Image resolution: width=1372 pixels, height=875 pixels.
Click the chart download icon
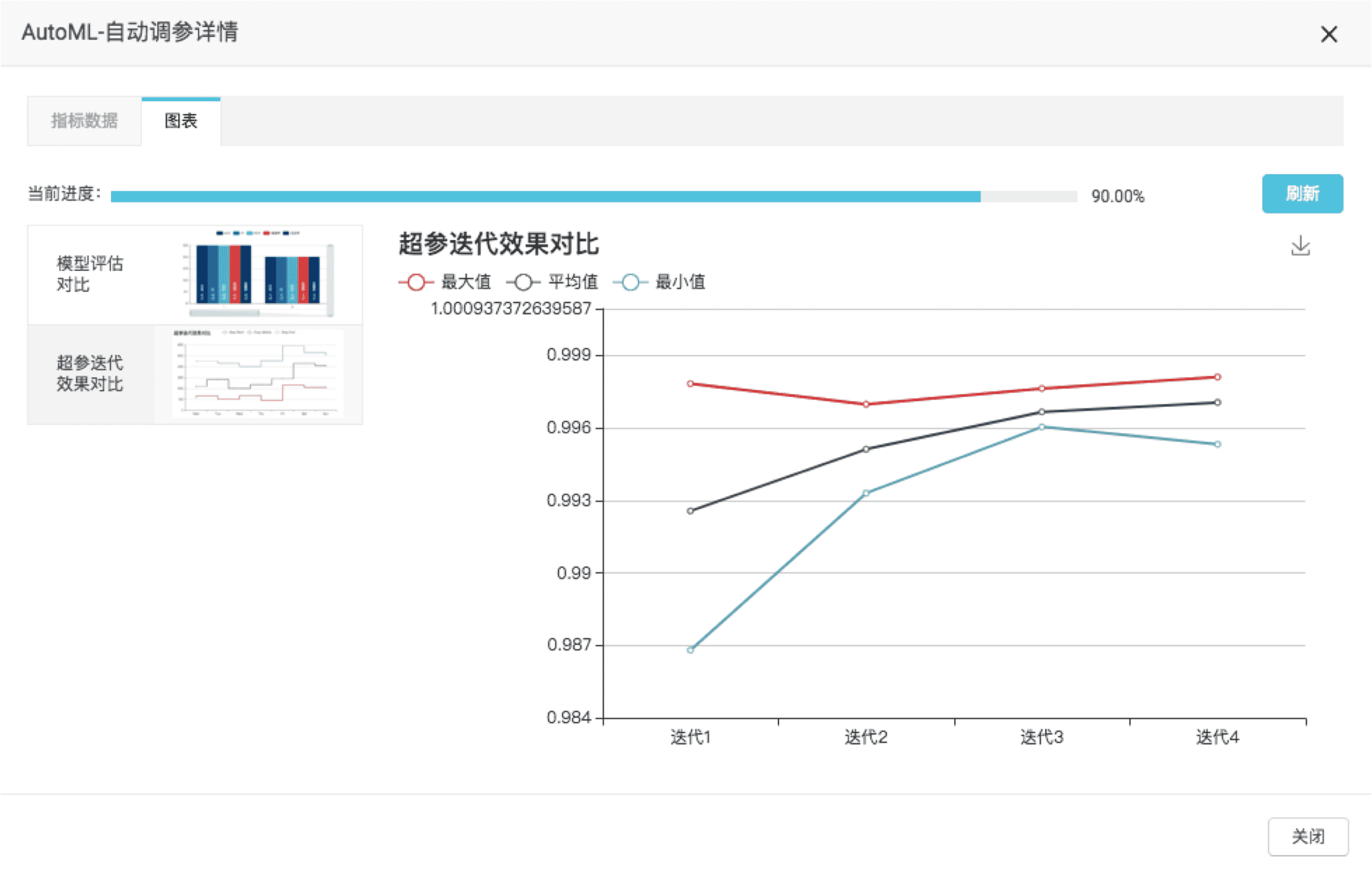[x=1300, y=246]
